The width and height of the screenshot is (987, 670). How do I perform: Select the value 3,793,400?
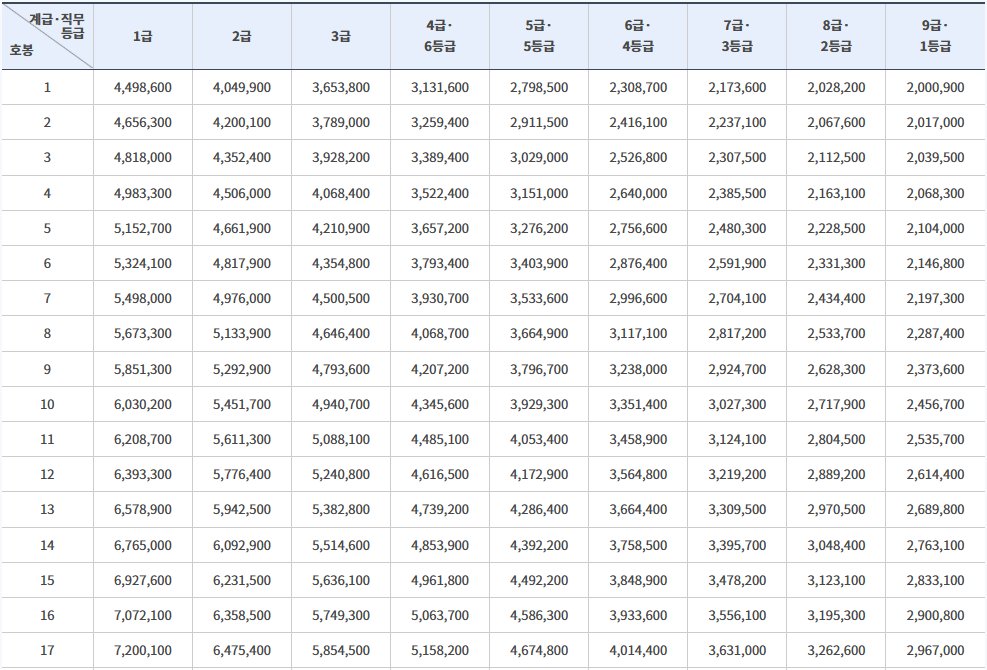click(x=440, y=263)
